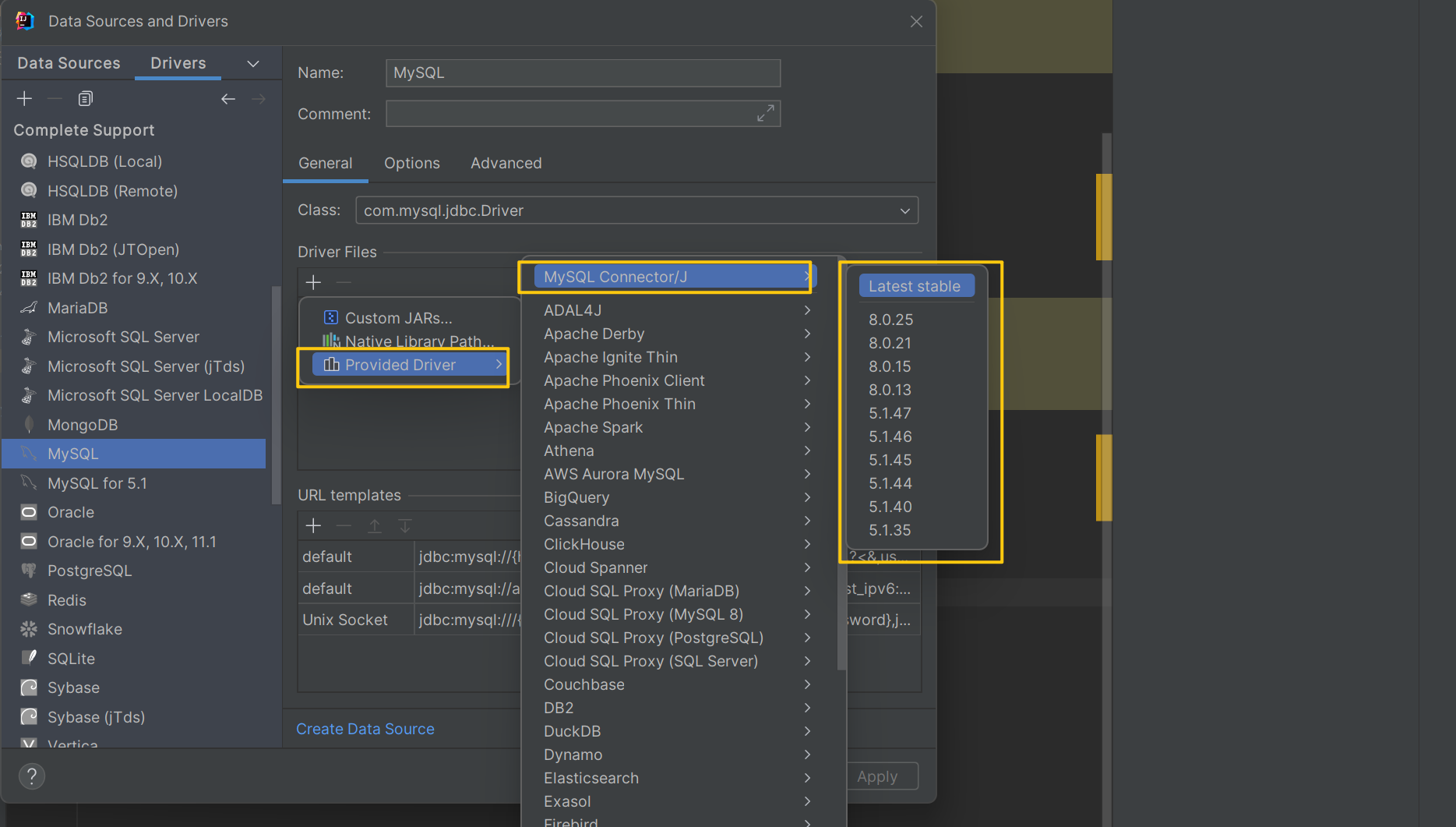Add a driver file with plus icon
This screenshot has width=1456, height=827.
coord(313,282)
